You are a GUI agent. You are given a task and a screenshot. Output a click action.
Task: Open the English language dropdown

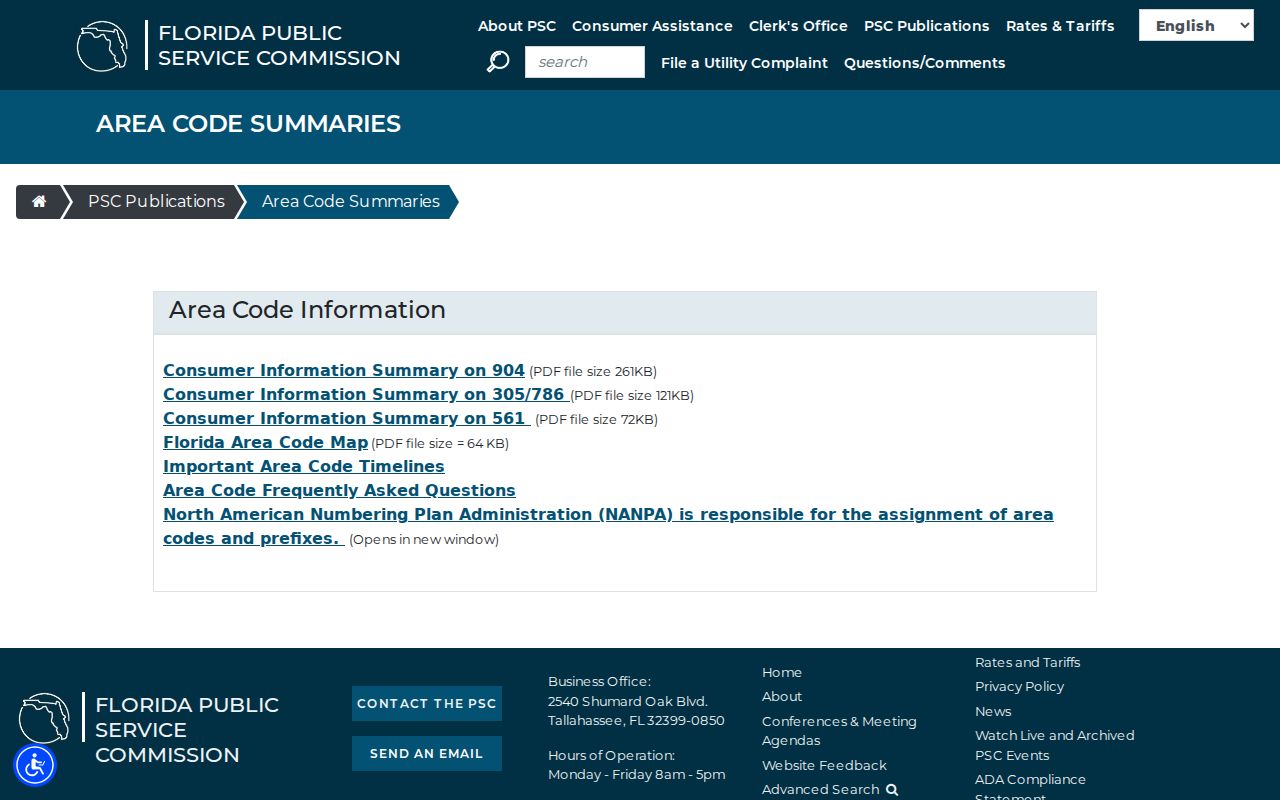(1196, 26)
